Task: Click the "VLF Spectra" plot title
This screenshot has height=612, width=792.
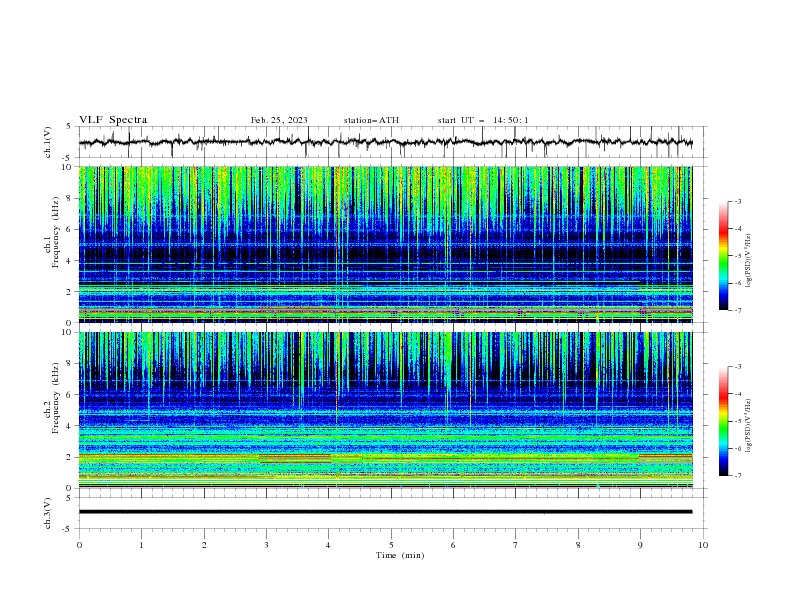Action: click(x=113, y=120)
